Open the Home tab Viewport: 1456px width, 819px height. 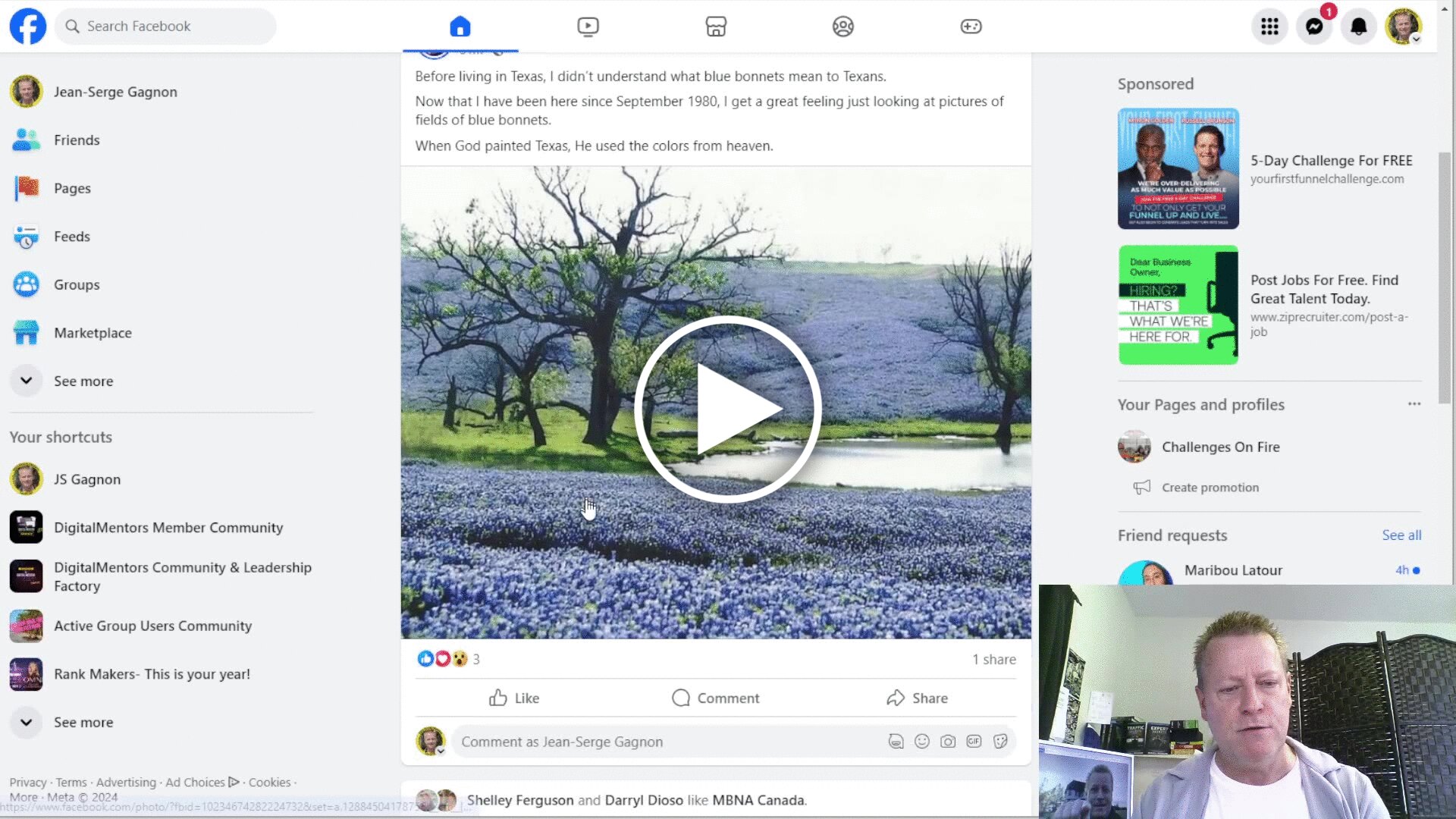click(x=460, y=27)
